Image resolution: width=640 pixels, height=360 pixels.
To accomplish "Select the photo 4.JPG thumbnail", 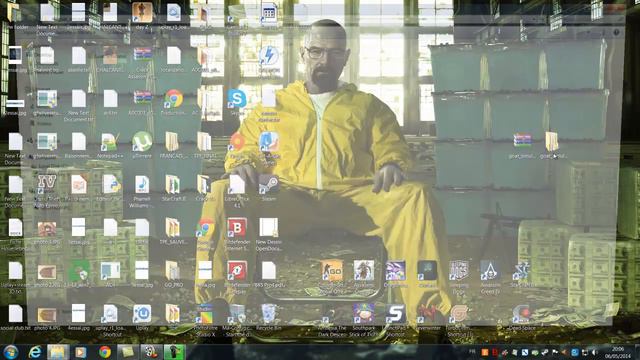I will (x=47, y=315).
